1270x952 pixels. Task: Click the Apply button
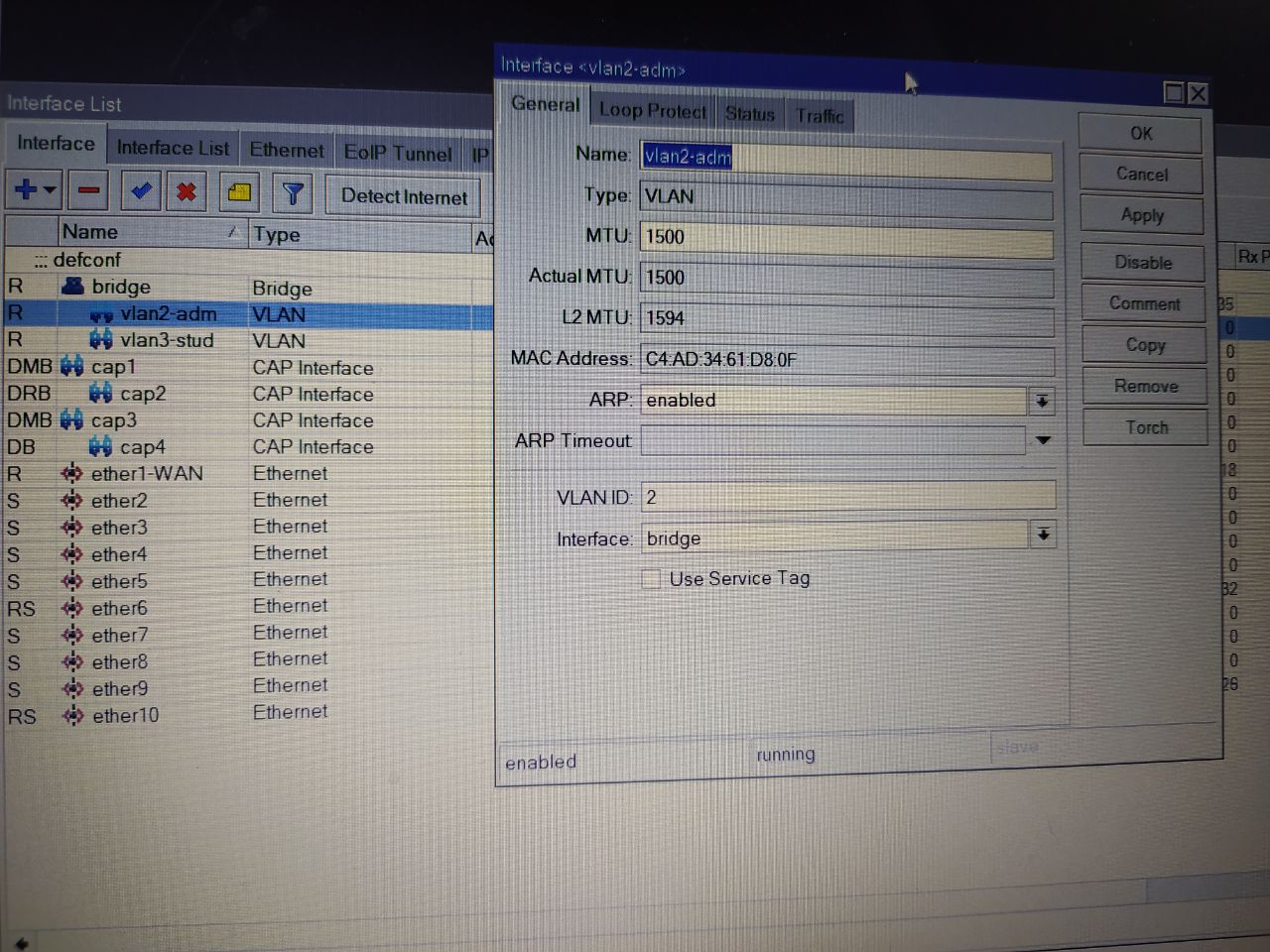pyautogui.click(x=1142, y=215)
